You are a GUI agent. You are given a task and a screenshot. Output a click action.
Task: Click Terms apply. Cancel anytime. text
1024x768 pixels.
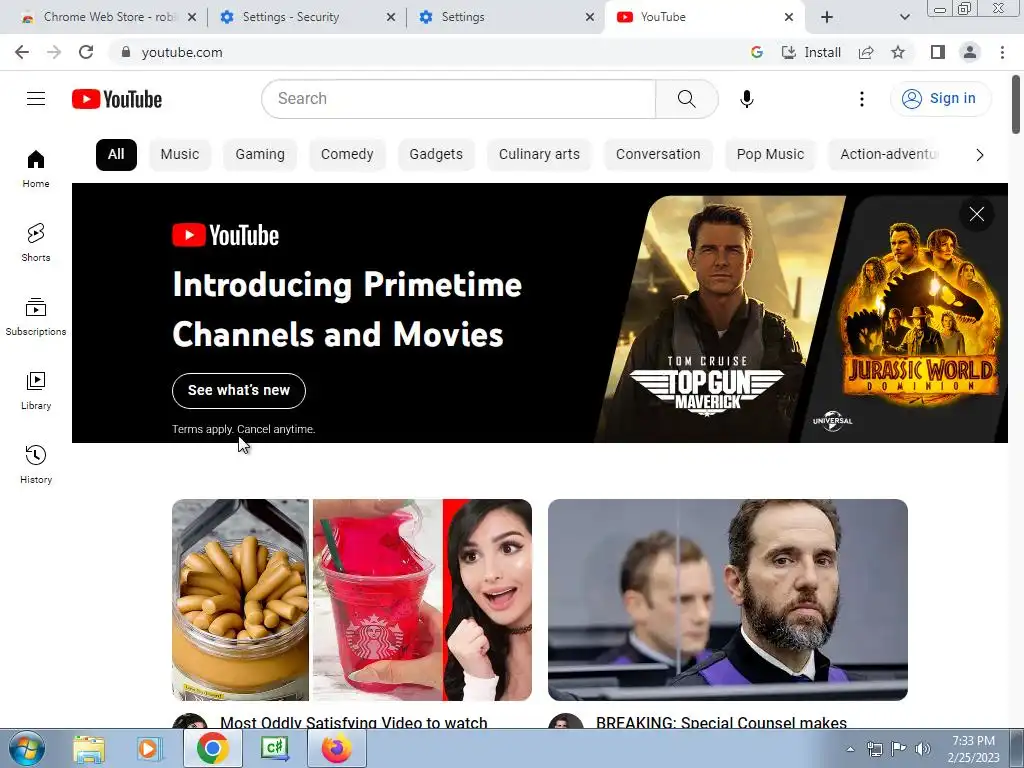244,429
